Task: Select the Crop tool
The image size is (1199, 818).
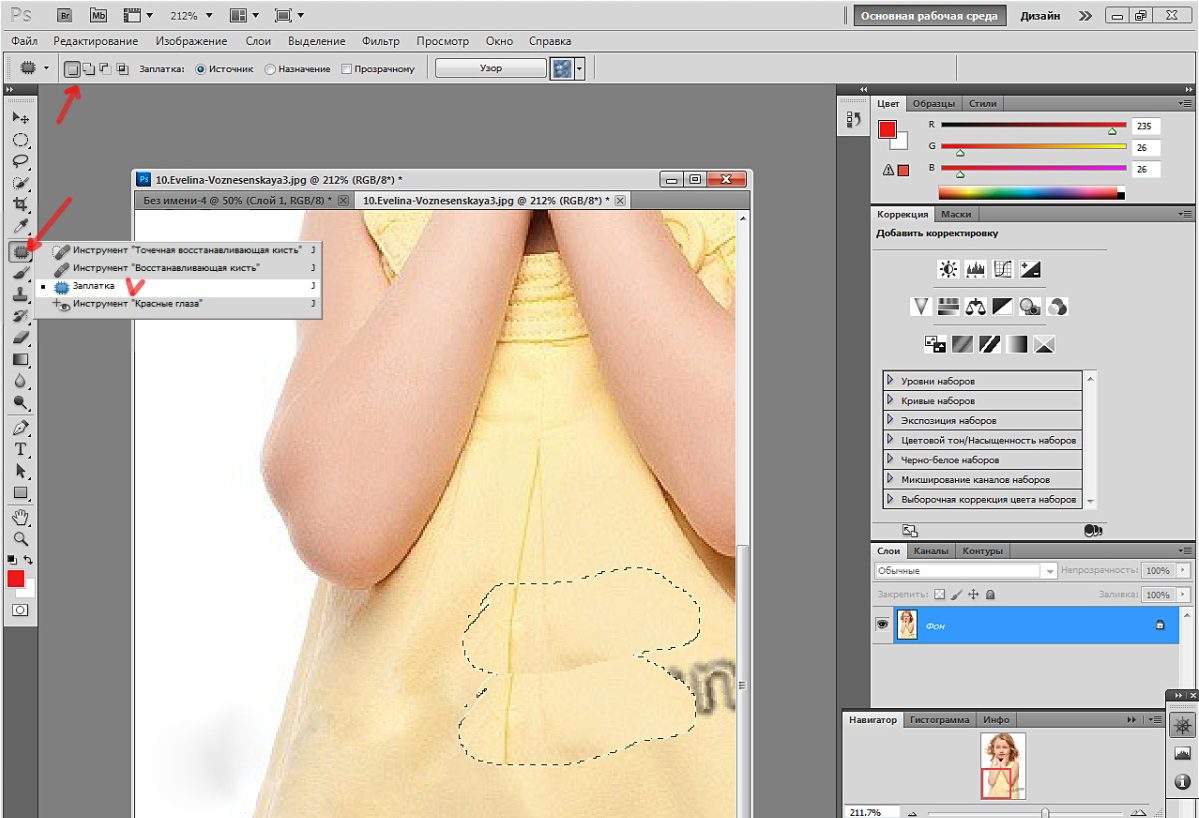Action: point(21,204)
